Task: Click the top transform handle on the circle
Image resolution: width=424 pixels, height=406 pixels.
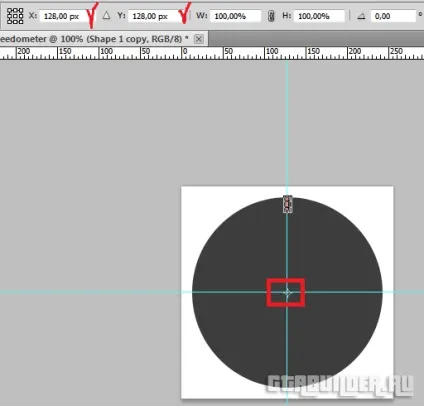Action: (288, 204)
